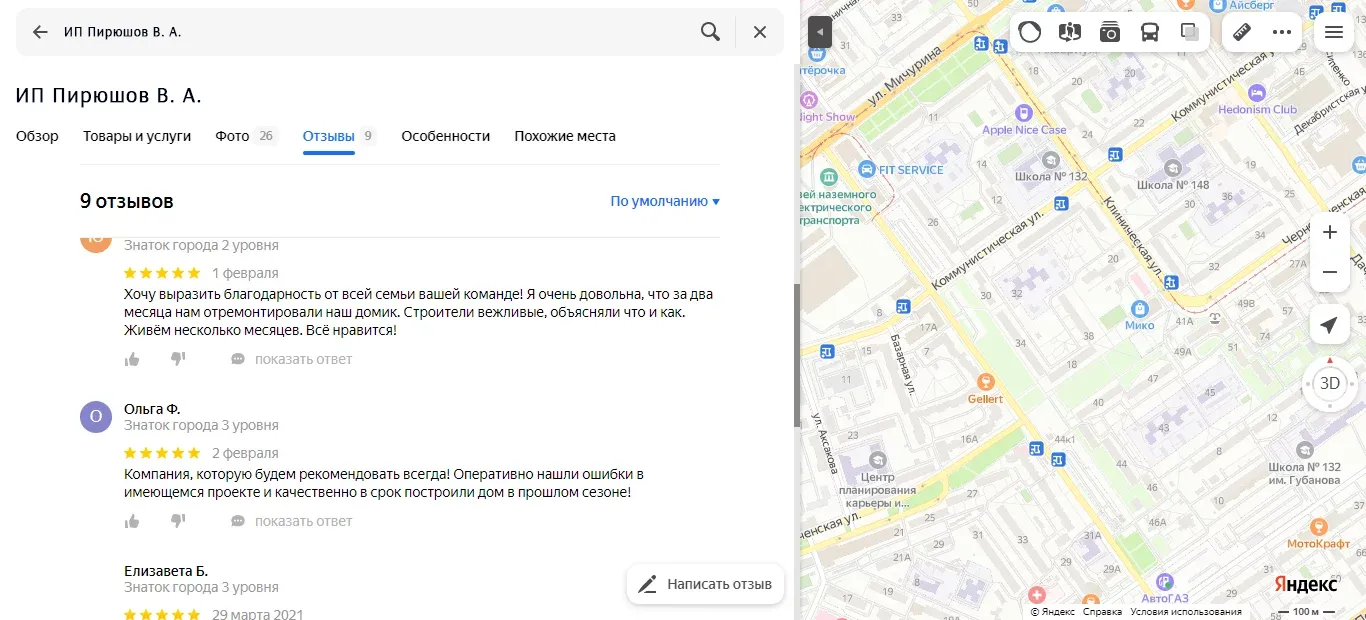The width and height of the screenshot is (1366, 620).
Task: Show photos layer on the map
Action: click(x=1110, y=32)
